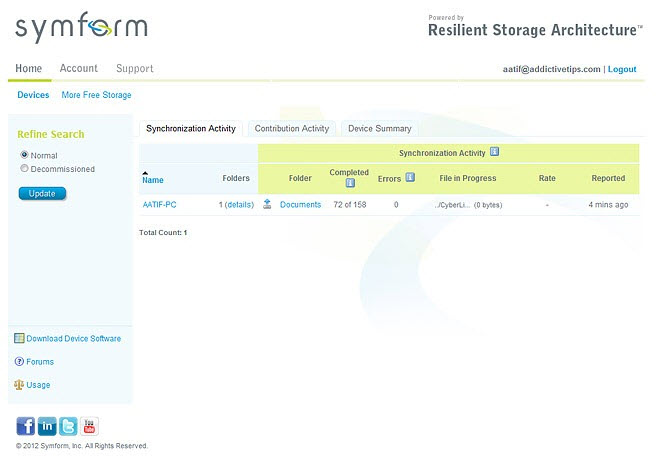Click the '(0 bytes)' file size text
This screenshot has height=456, width=660.
[488, 205]
